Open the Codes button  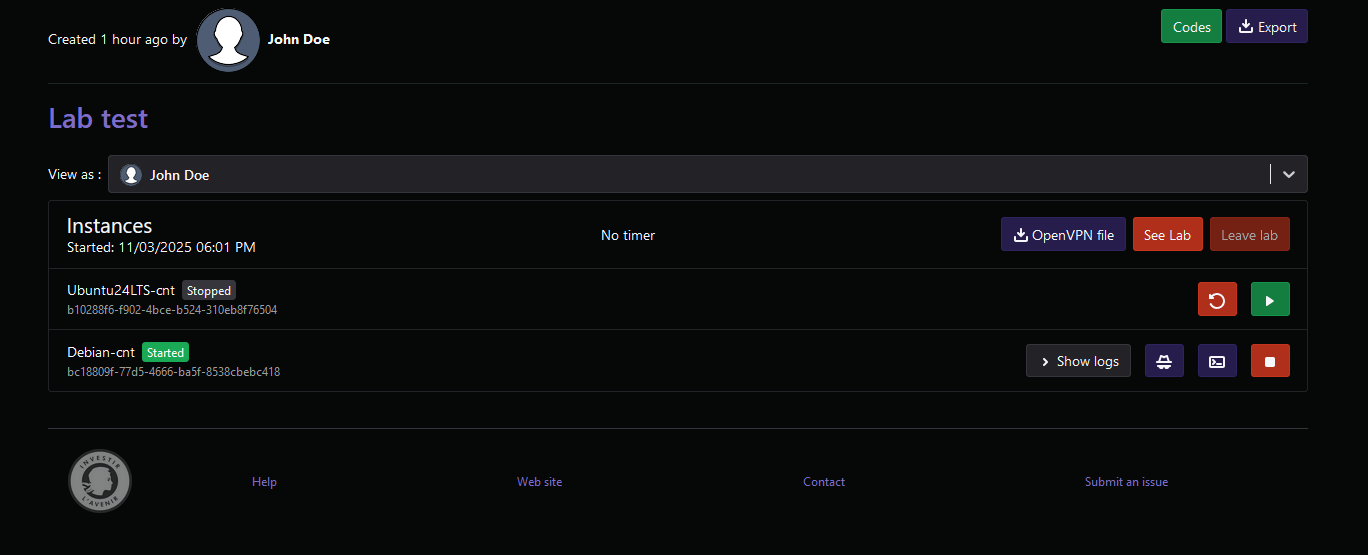pyautogui.click(x=1191, y=27)
